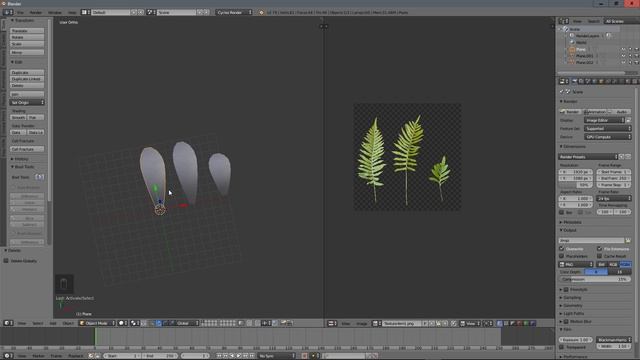Open the Timeline editor type icon
Viewport: 640px width, 360px height.
click(8, 356)
